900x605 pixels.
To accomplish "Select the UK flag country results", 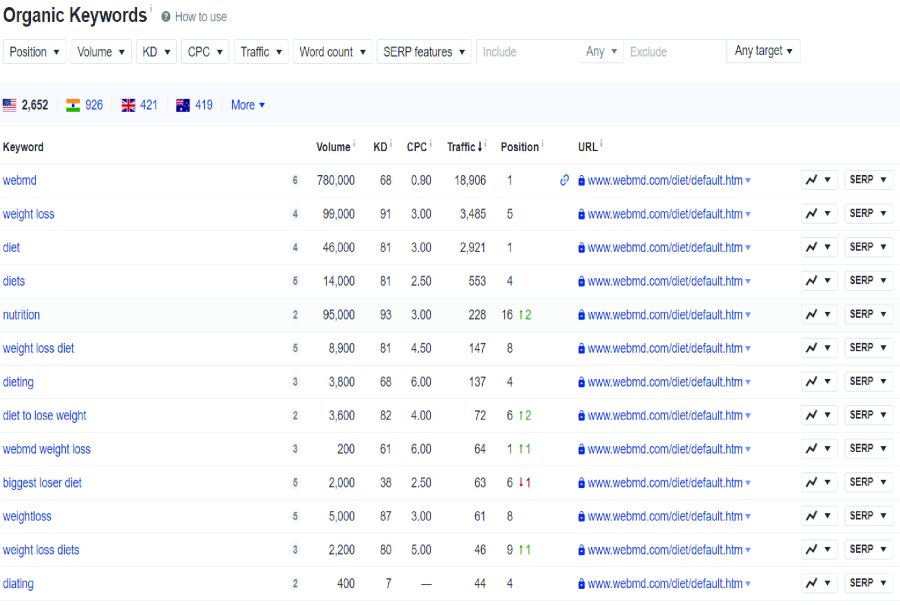I will 129,105.
